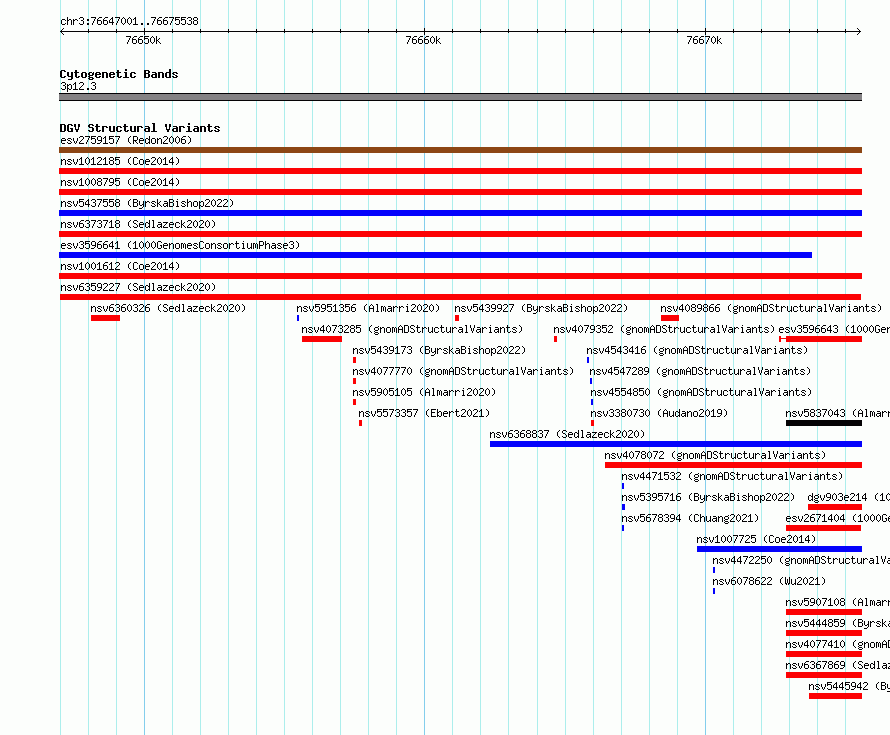Click nsv5395716 (ByrskaBishop2022) label
Image resolution: width=890 pixels, height=735 pixels.
[708, 497]
